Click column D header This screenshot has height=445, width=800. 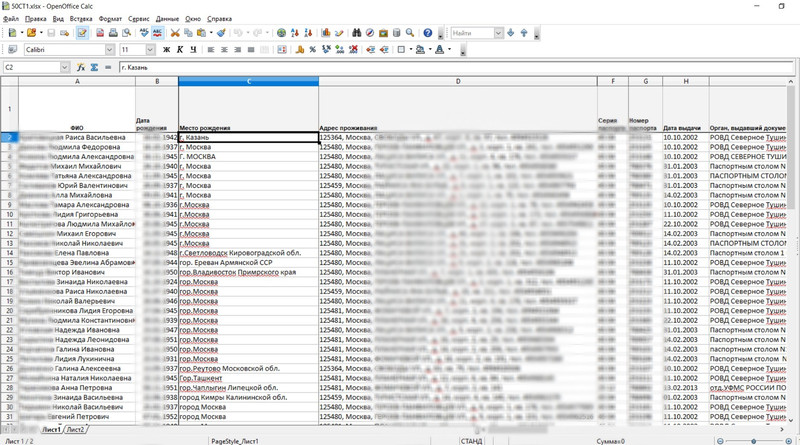(457, 81)
